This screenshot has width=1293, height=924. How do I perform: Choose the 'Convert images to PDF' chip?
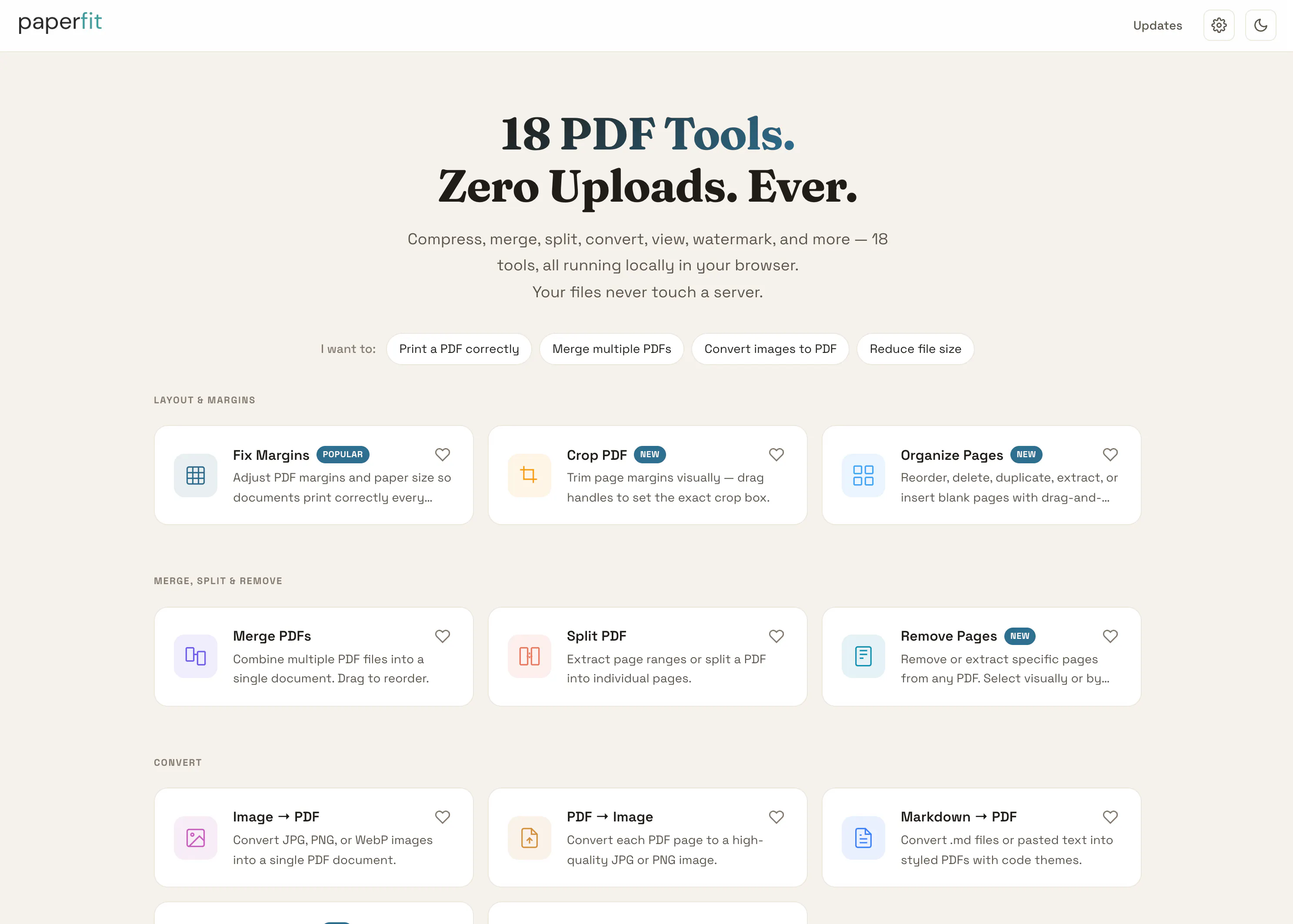pyautogui.click(x=770, y=349)
